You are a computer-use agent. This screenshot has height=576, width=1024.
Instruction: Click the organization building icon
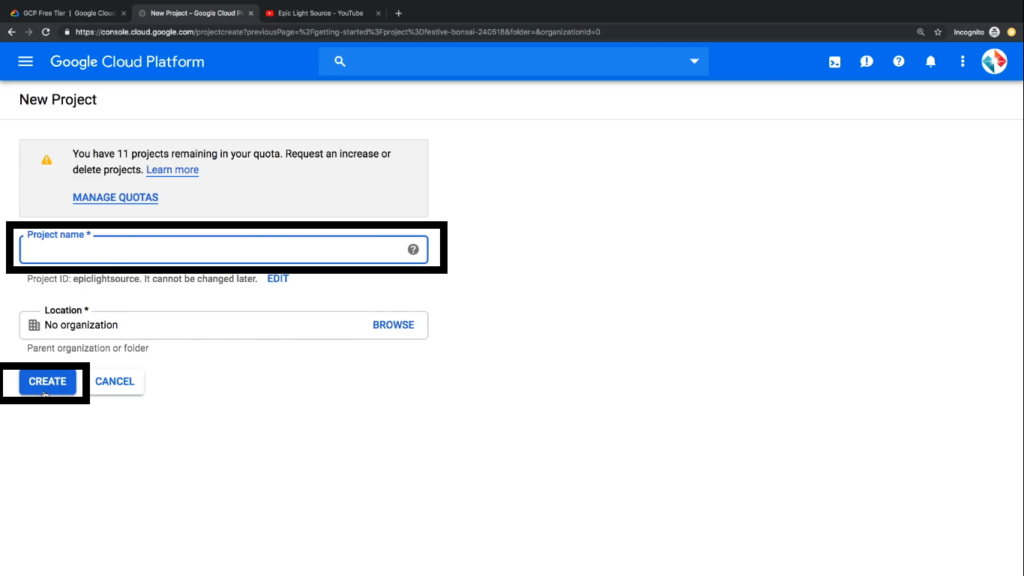(x=34, y=325)
